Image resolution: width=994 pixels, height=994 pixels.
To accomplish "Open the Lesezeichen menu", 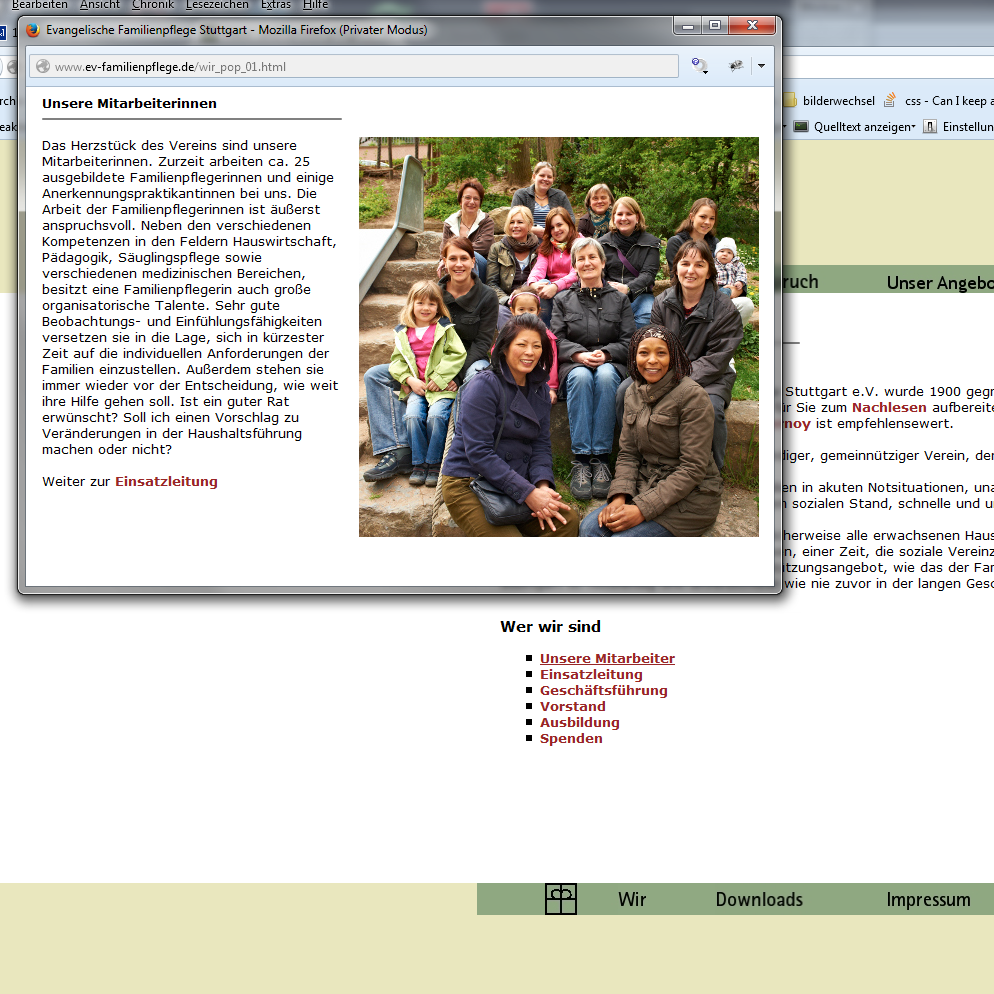I will [217, 5].
